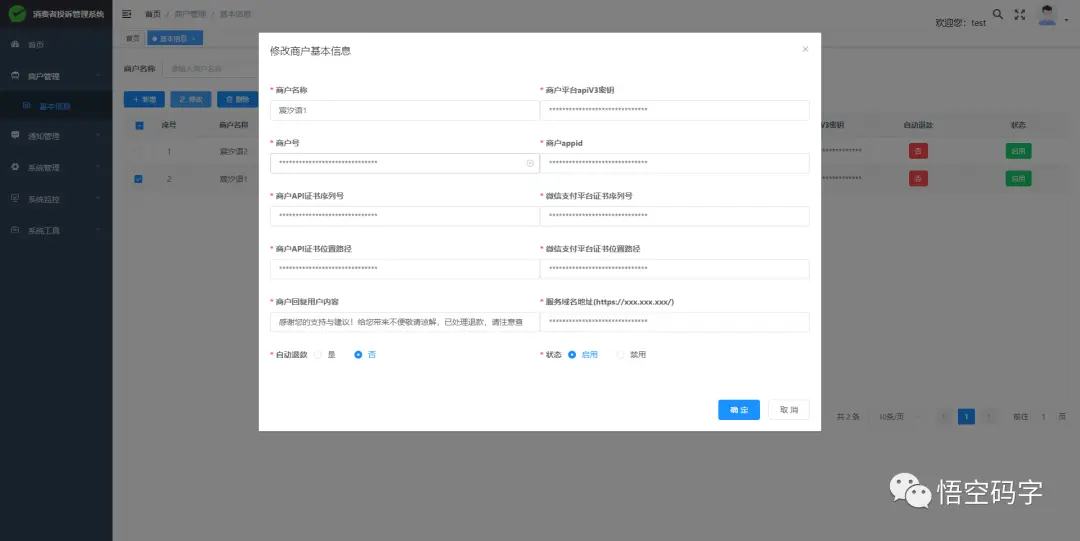Go to page 1 in pagination
This screenshot has height=541, width=1080.
[966, 417]
